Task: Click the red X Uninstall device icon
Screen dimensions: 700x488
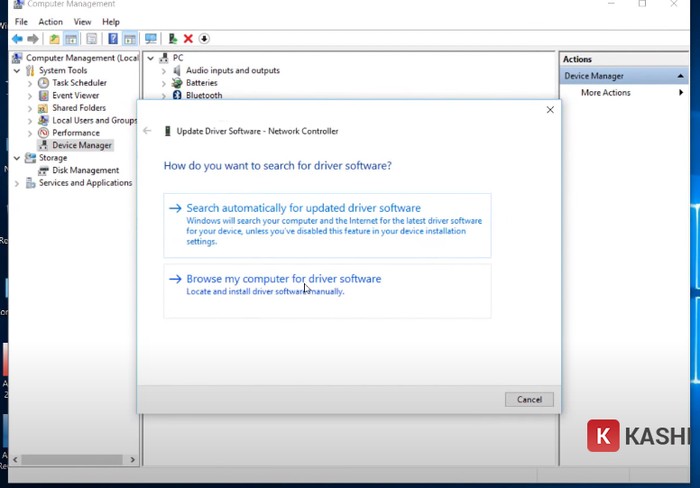Action: [x=188, y=39]
